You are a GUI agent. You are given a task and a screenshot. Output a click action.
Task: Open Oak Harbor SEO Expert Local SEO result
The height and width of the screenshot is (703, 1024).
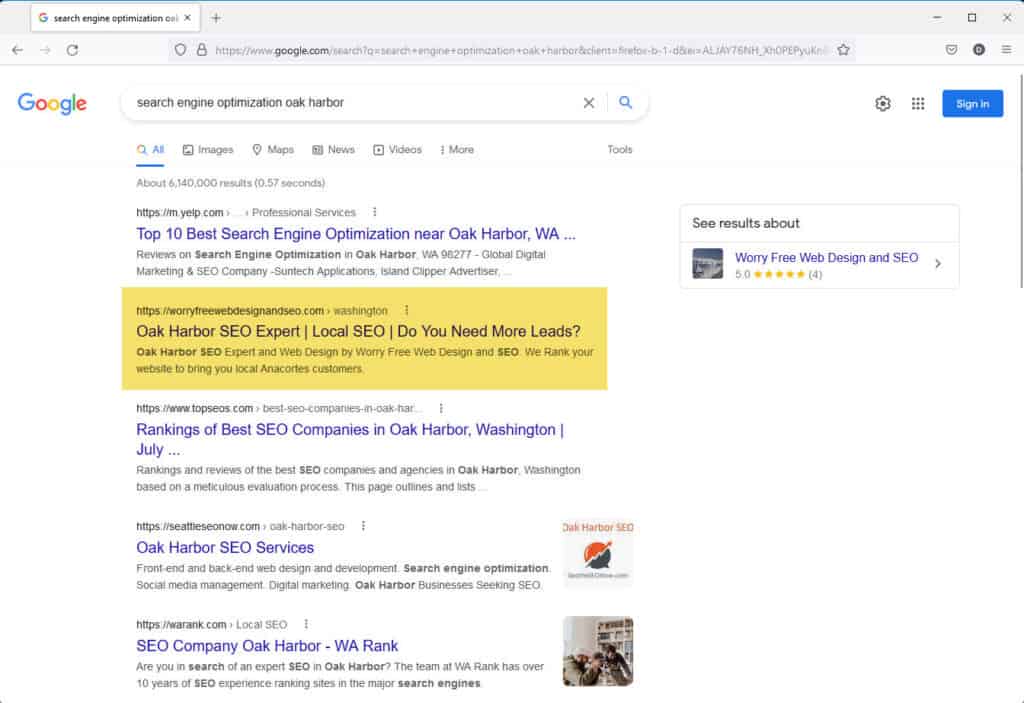coord(358,331)
